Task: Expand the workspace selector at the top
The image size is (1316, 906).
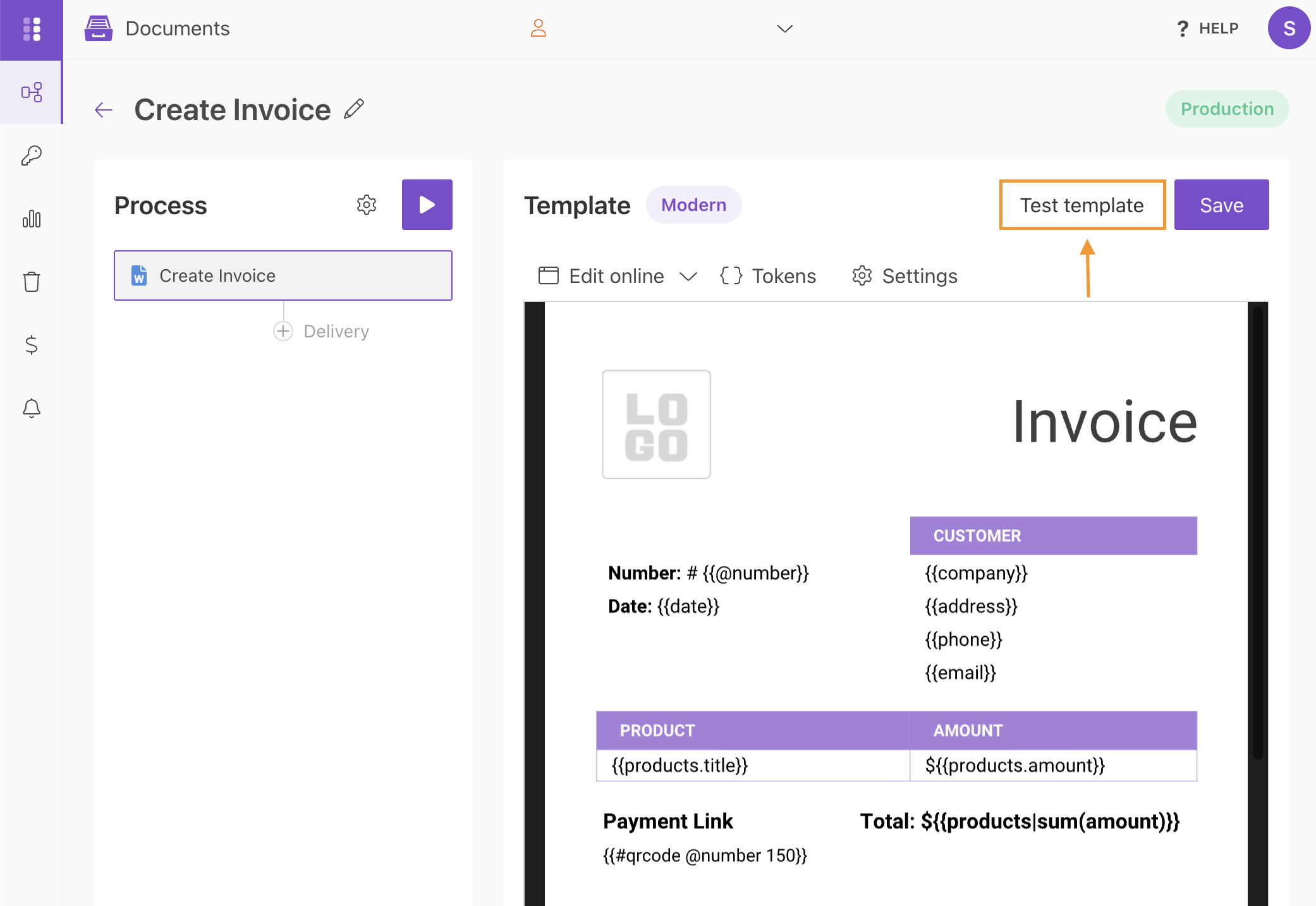Action: [784, 29]
